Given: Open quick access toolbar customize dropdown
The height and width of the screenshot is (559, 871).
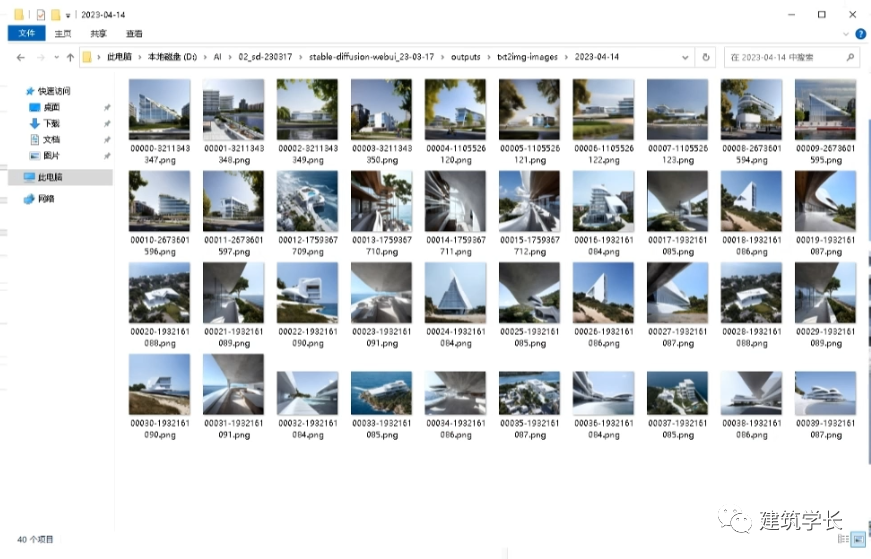Looking at the screenshot, I should point(68,15).
